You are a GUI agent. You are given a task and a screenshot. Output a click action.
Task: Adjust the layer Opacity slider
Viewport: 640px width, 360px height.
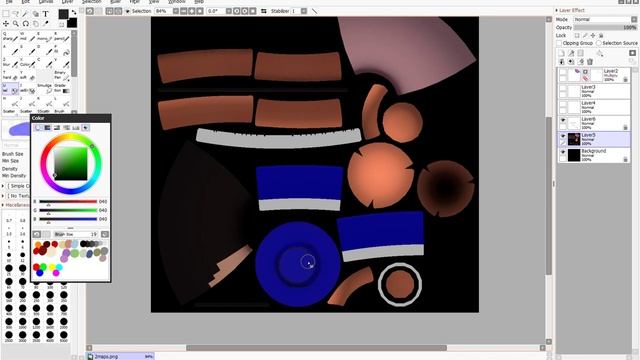pyautogui.click(x=605, y=27)
